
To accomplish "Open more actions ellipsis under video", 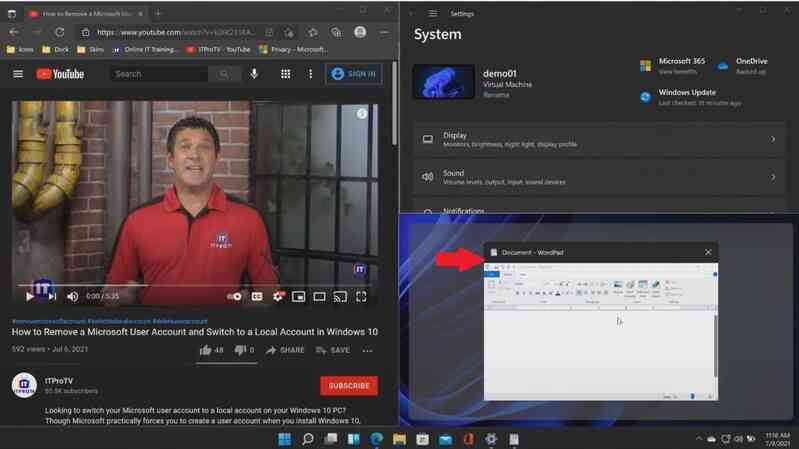I will tap(367, 351).
